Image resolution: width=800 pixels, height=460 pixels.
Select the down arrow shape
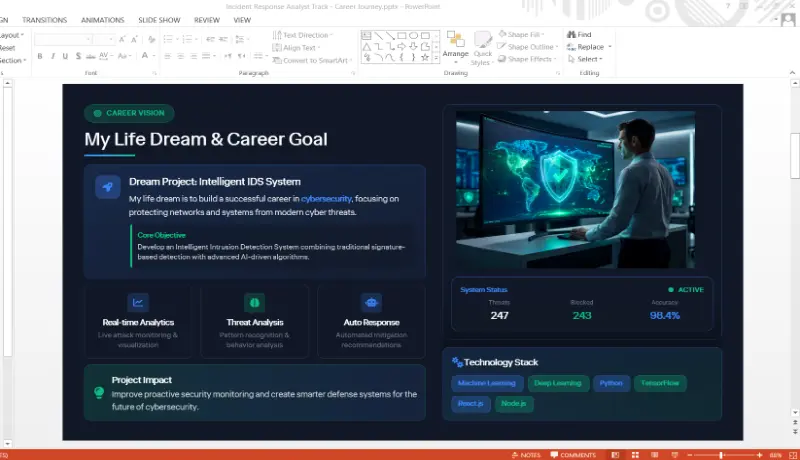click(413, 47)
